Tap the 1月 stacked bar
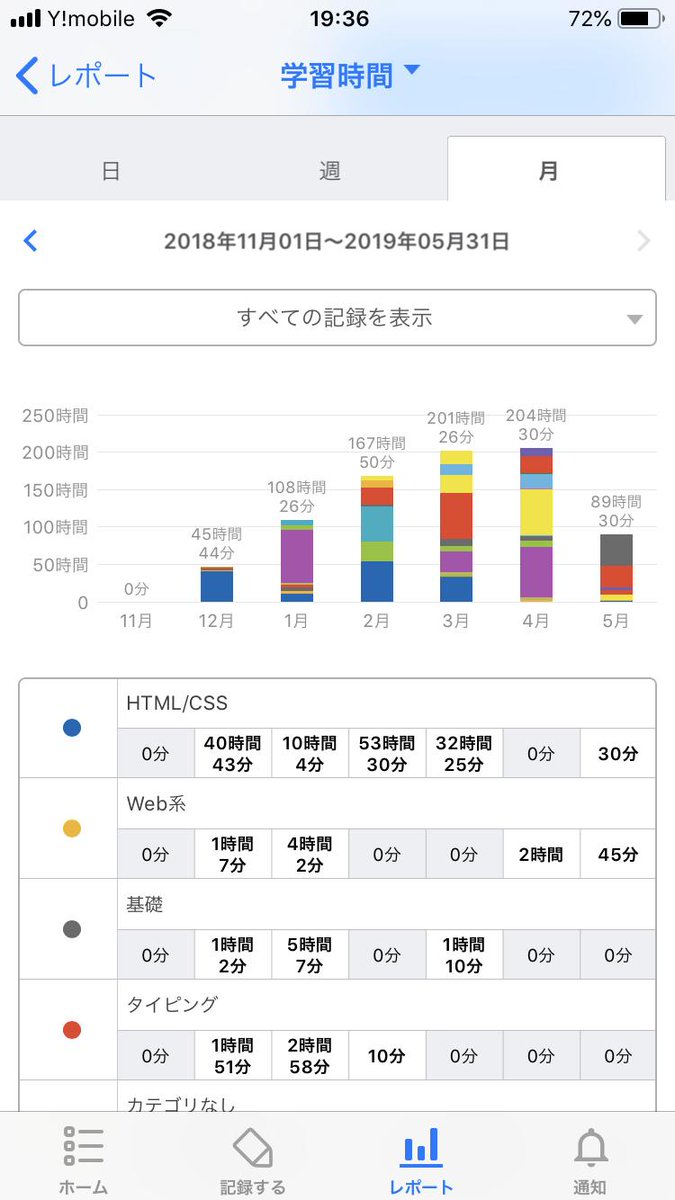Viewport: 675px width, 1200px height. click(297, 561)
